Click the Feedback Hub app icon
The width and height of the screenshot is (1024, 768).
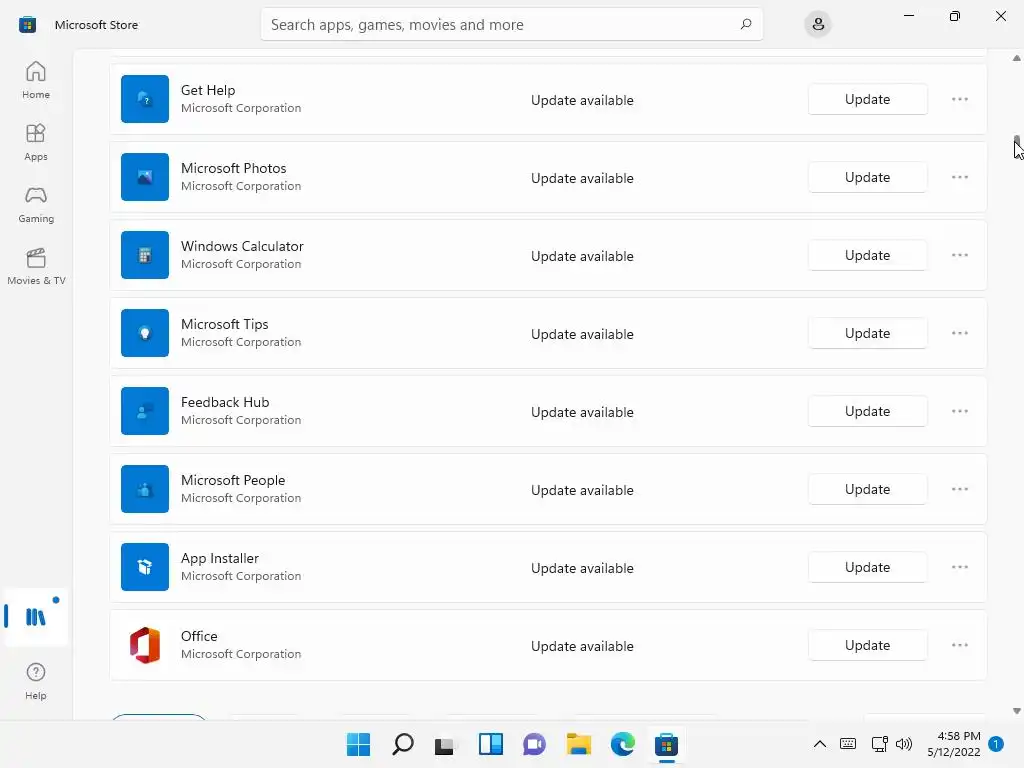(x=145, y=411)
